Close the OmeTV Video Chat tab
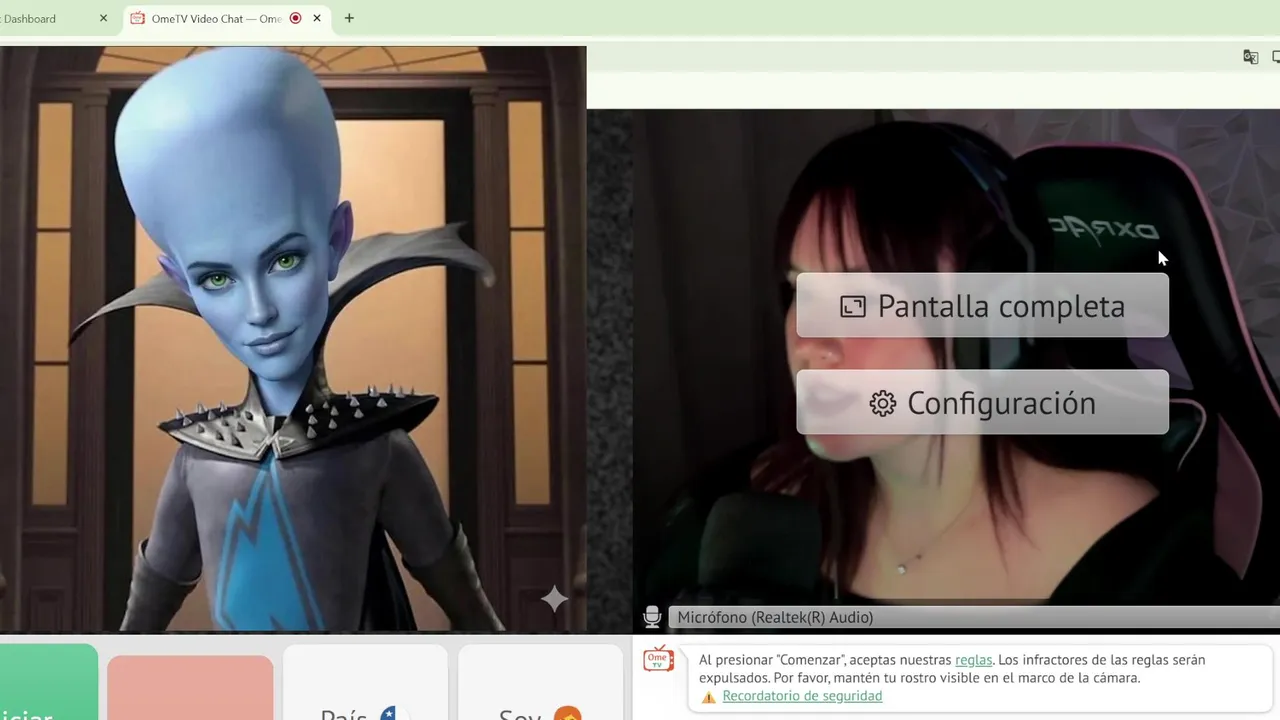This screenshot has width=1280, height=720. (x=317, y=18)
